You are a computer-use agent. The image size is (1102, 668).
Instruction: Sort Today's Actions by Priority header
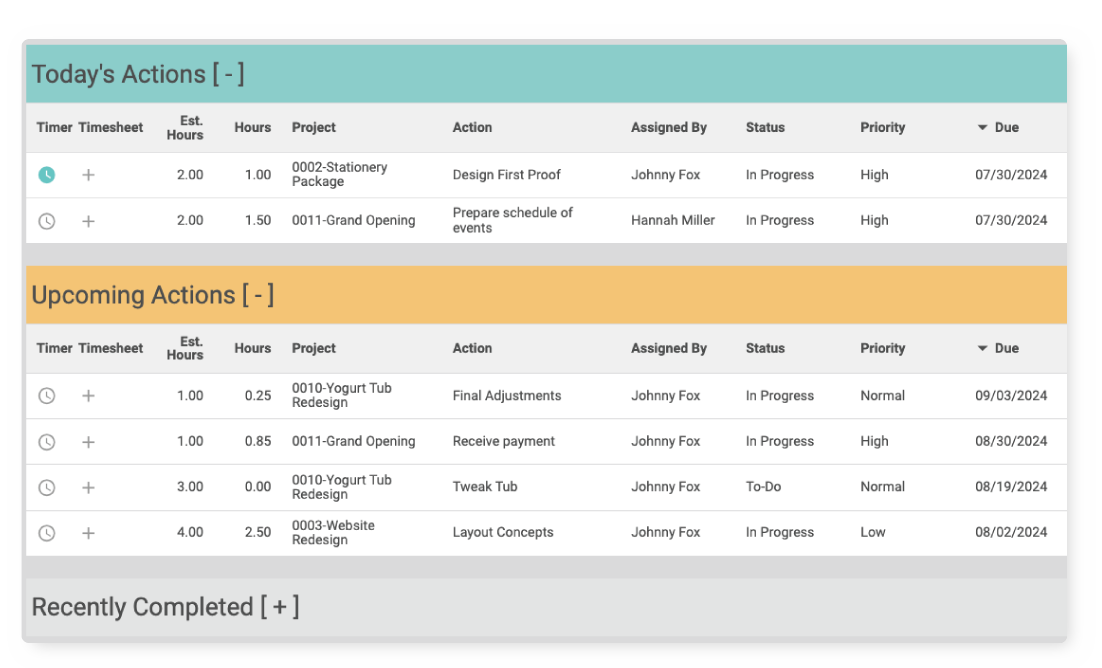(882, 128)
